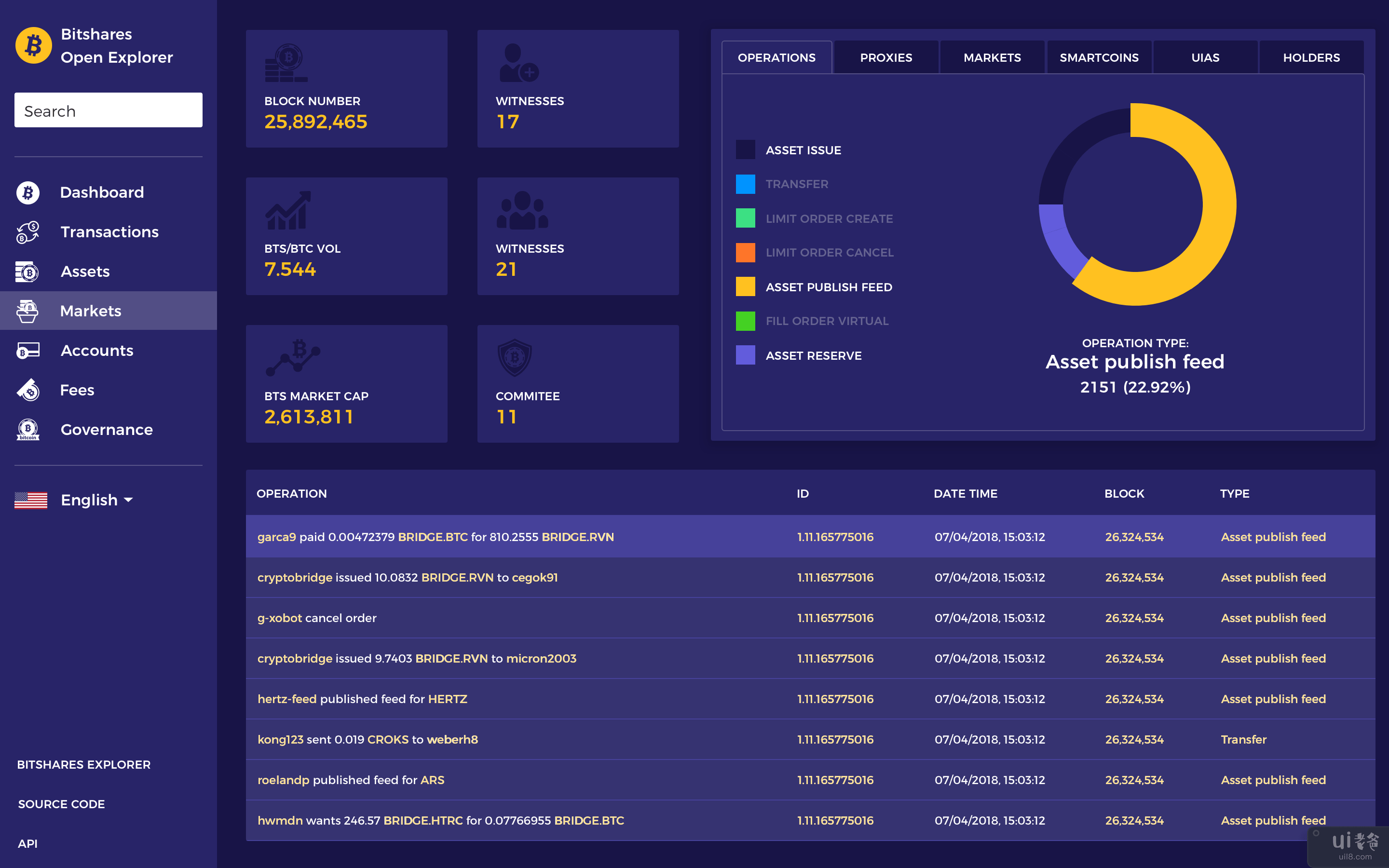Click the Transfer type in kong123 row
This screenshot has height=868, width=1389.
1243,739
